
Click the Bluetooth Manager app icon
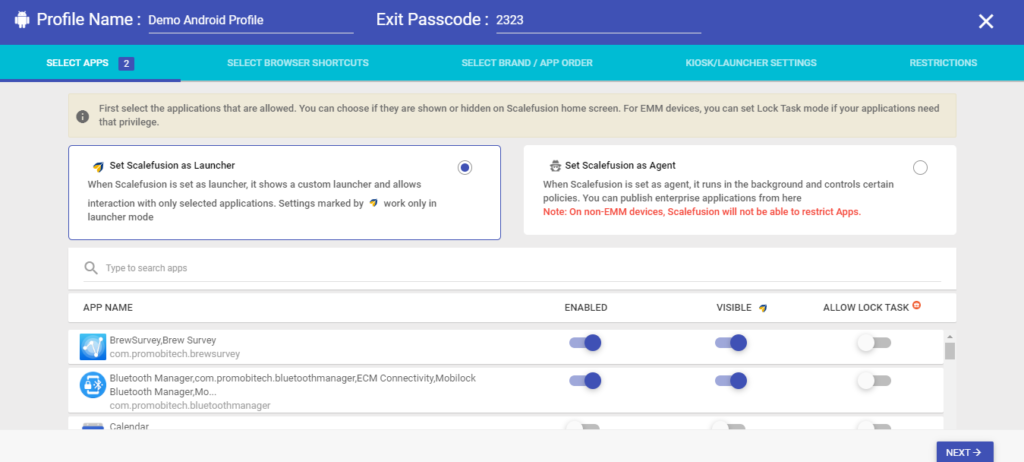pyautogui.click(x=93, y=385)
